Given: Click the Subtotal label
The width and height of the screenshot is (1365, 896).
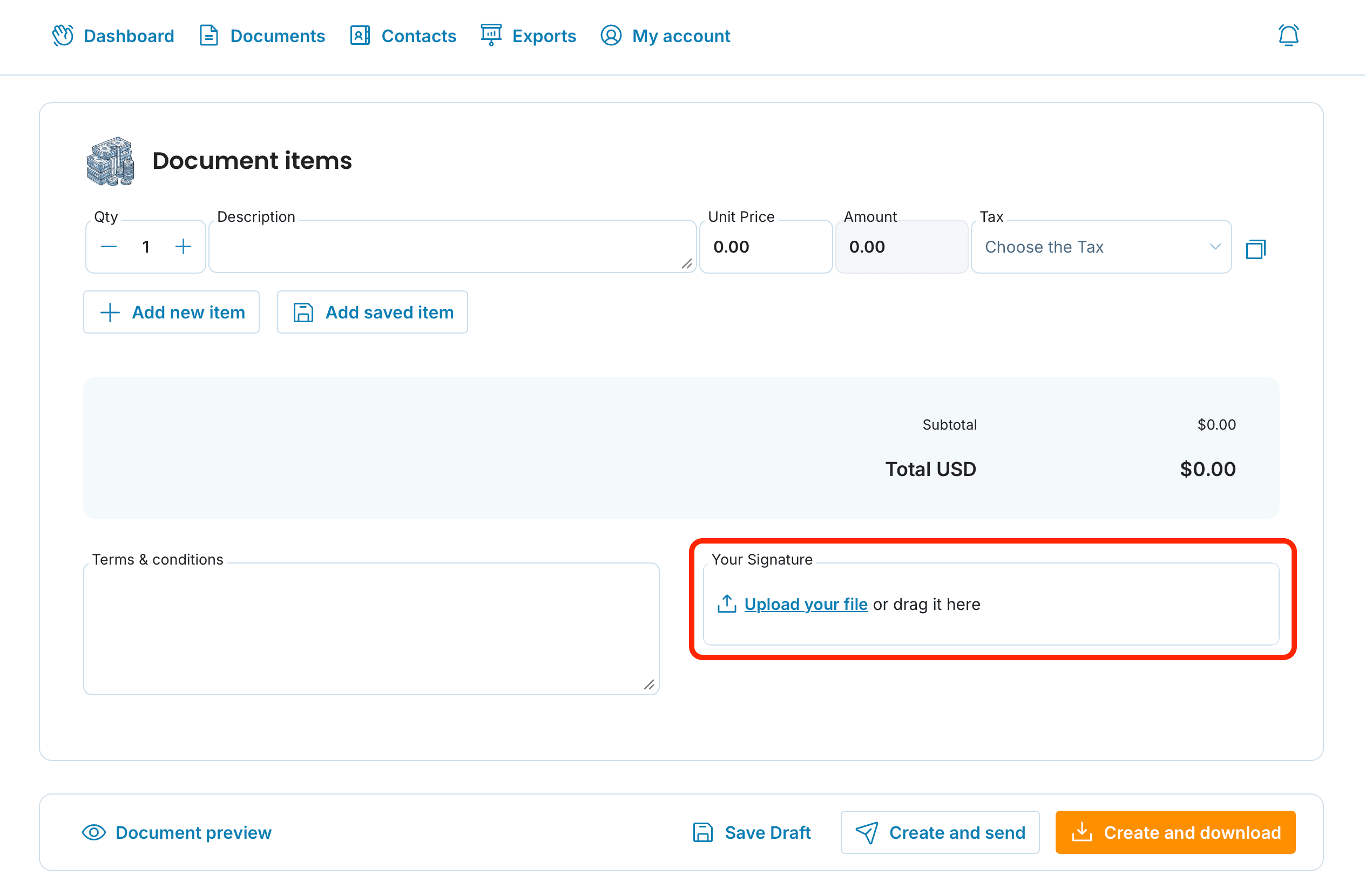Looking at the screenshot, I should (x=949, y=425).
